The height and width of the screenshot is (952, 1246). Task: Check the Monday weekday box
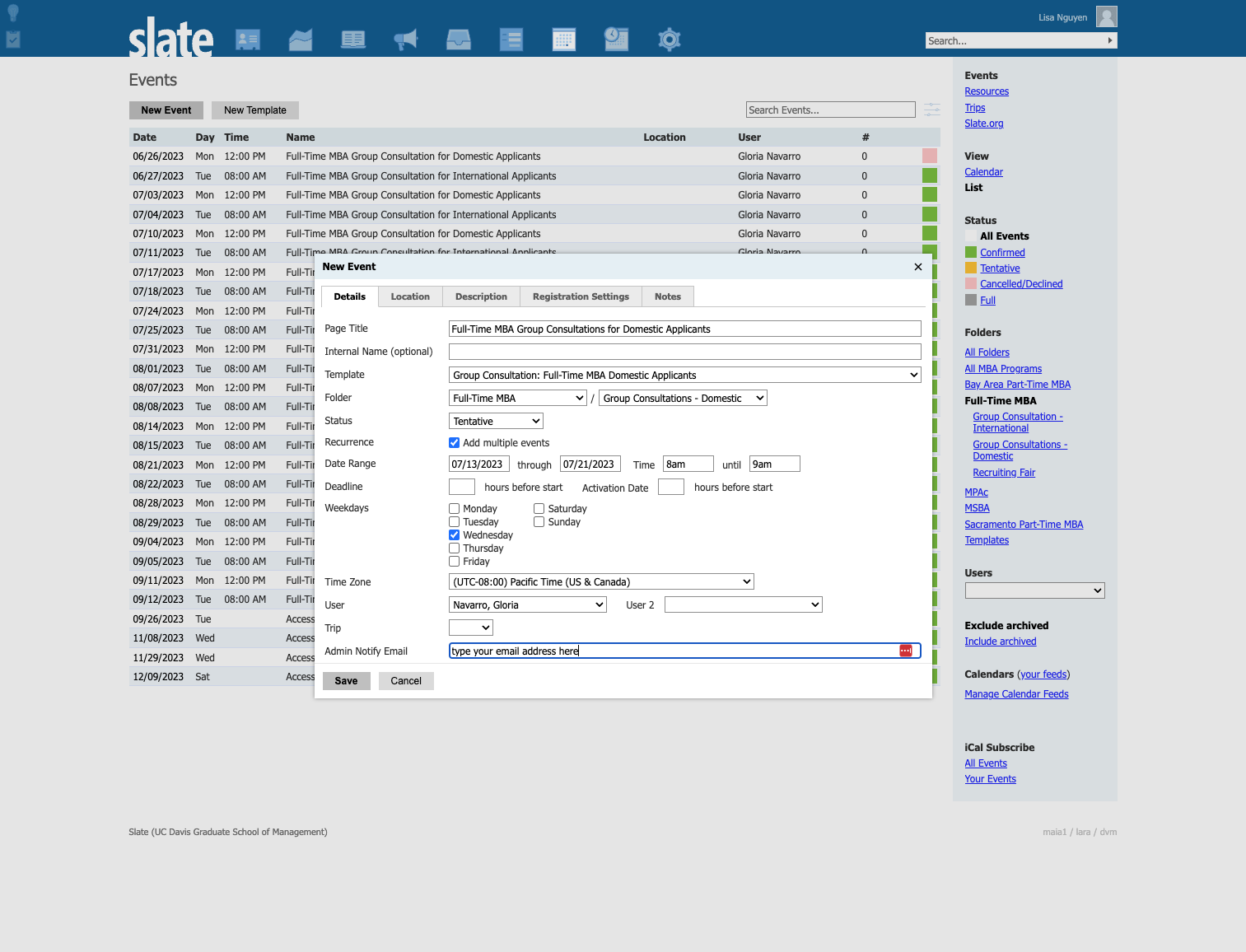tap(454, 509)
